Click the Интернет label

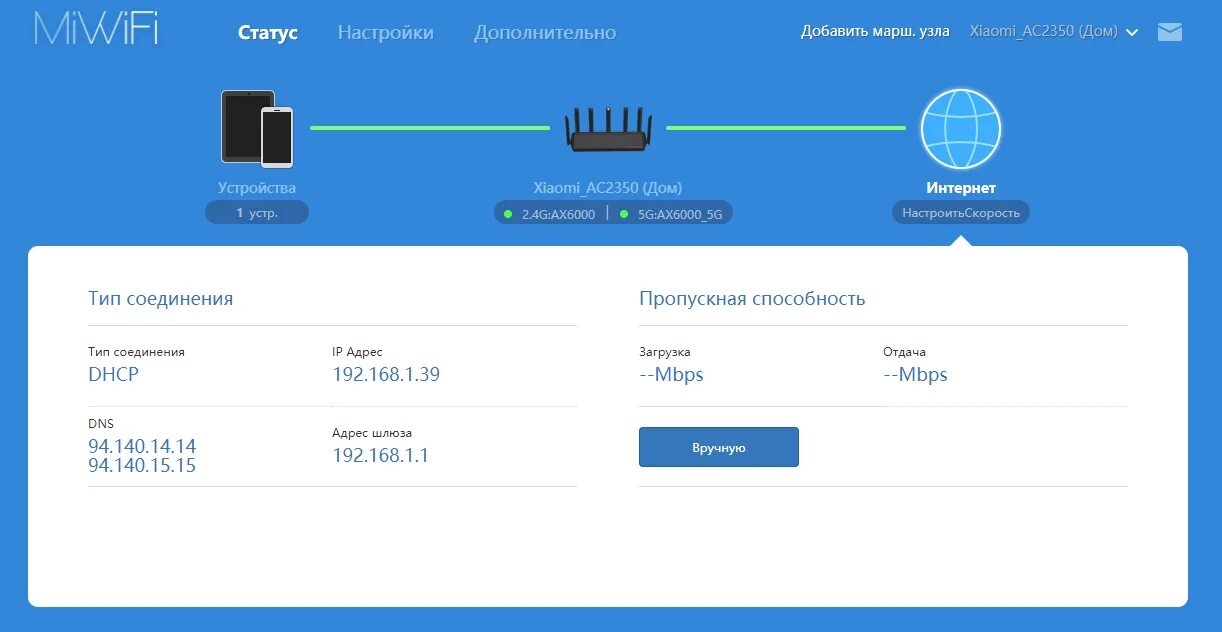click(x=961, y=188)
